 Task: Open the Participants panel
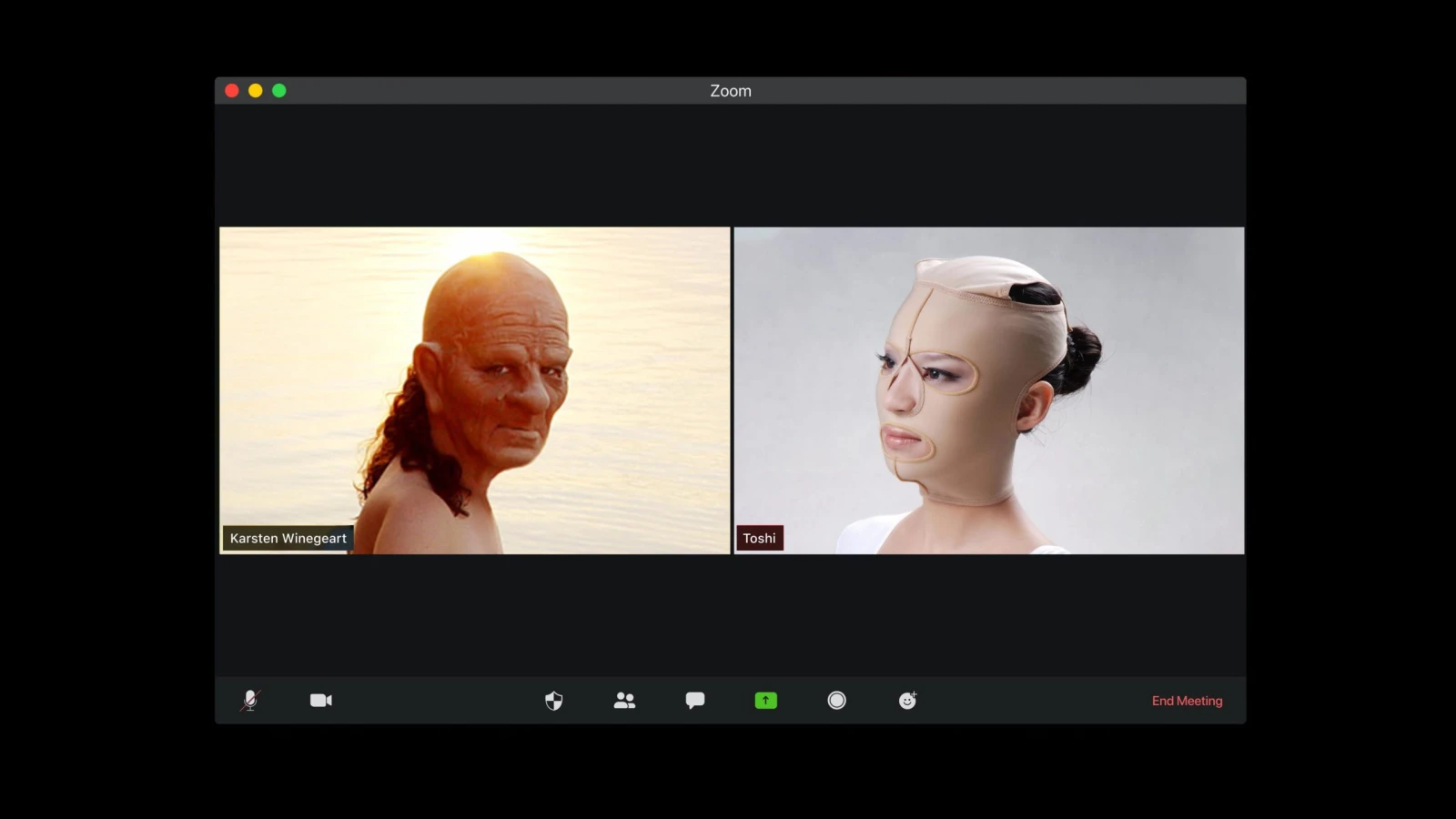point(624,700)
